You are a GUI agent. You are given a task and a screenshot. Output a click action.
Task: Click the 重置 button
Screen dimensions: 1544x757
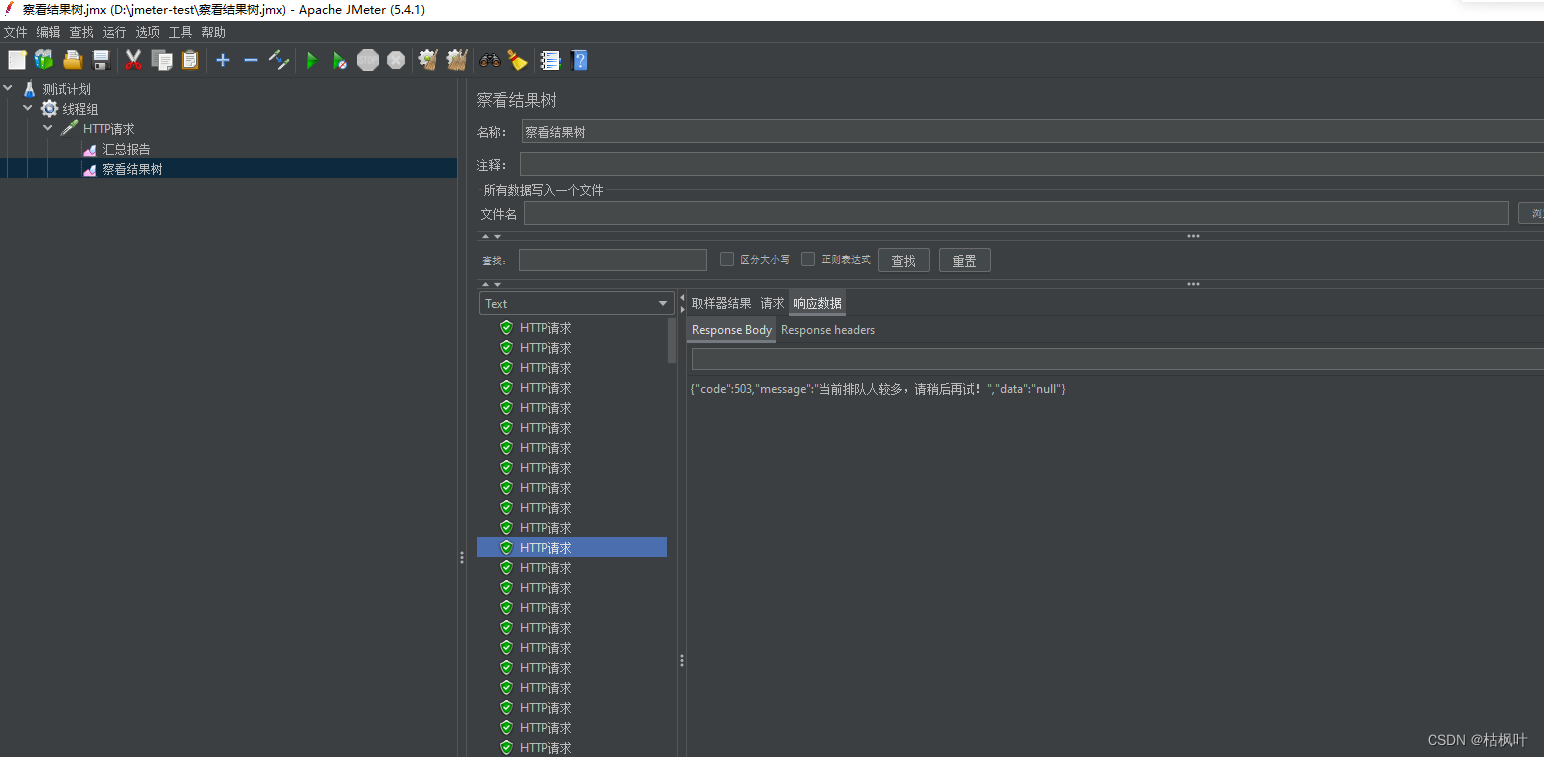tap(964, 261)
